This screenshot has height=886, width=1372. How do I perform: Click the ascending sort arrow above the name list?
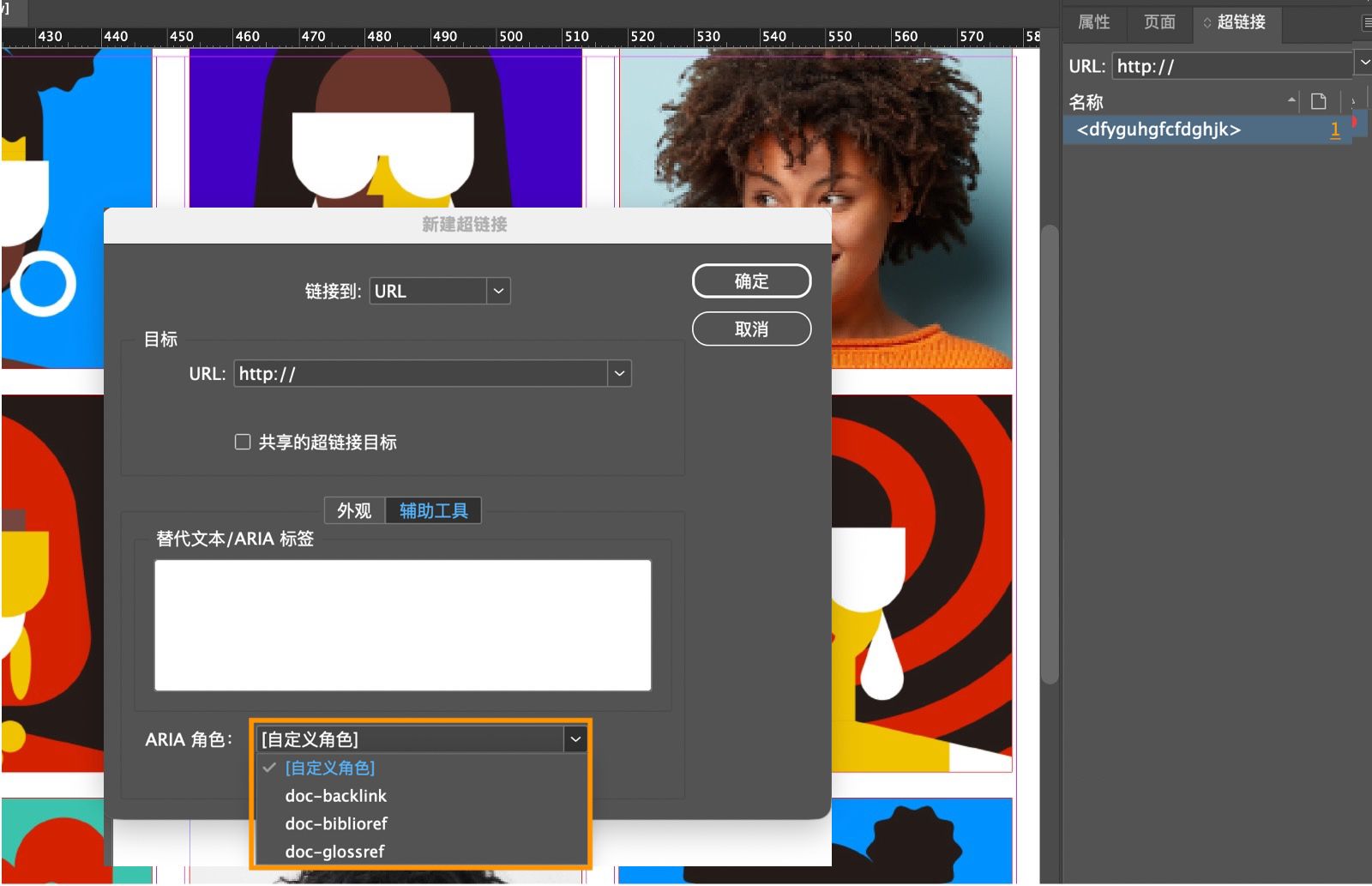pos(1293,100)
